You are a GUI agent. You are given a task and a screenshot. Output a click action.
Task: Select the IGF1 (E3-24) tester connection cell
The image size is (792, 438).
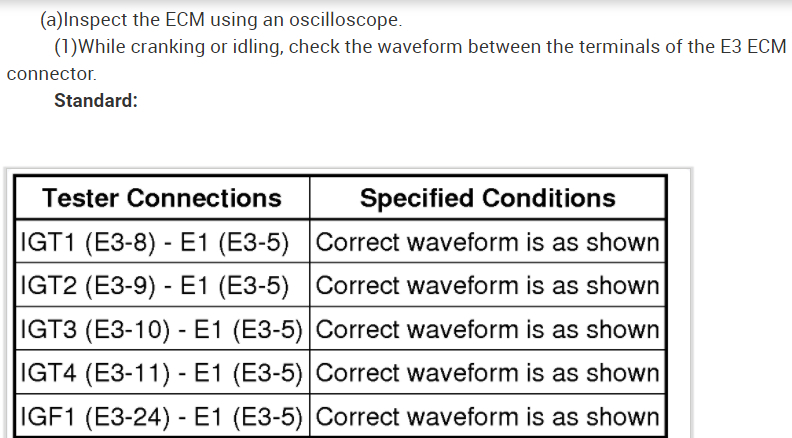click(161, 417)
